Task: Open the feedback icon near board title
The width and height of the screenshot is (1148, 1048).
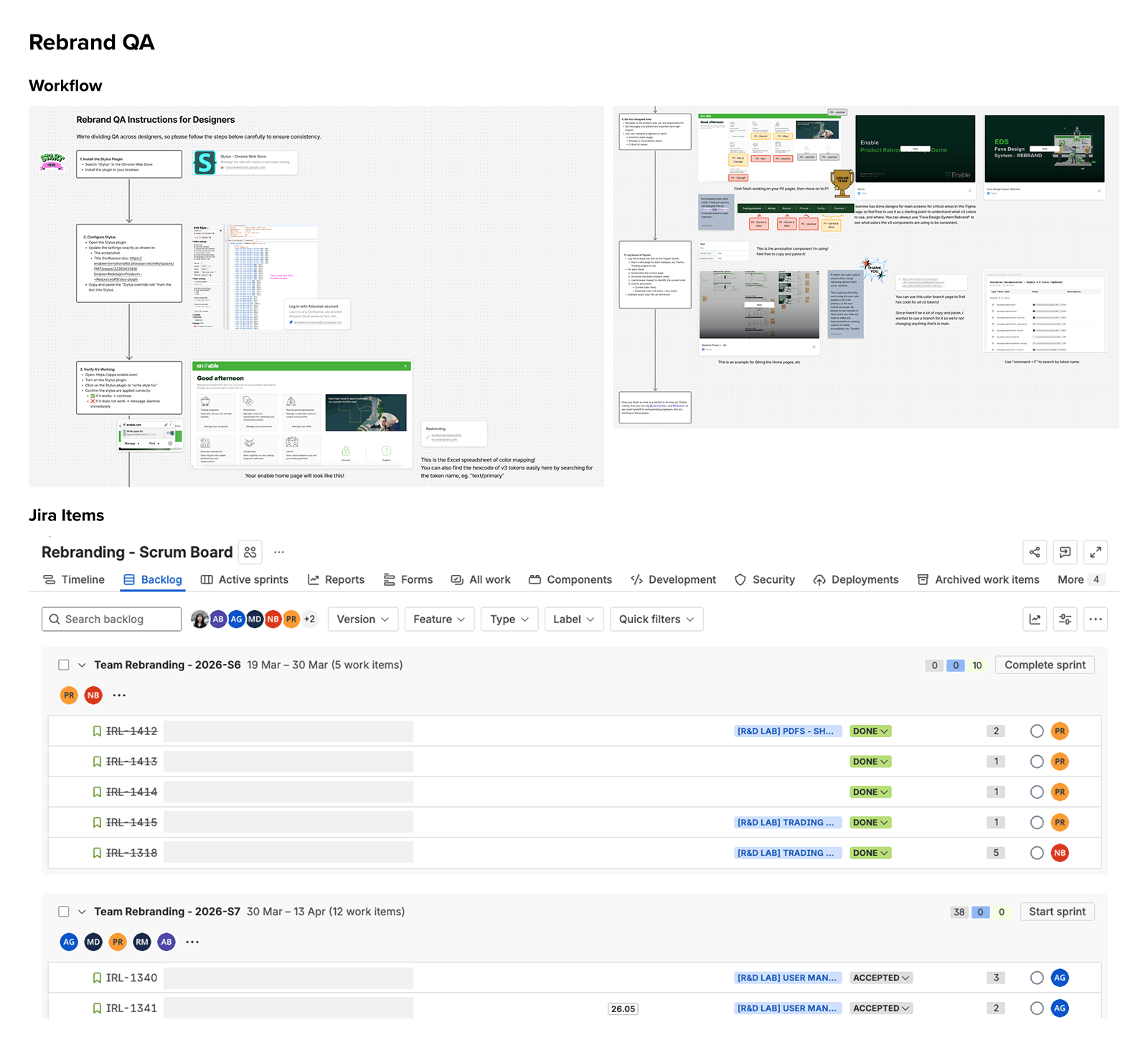Action: [x=1065, y=552]
